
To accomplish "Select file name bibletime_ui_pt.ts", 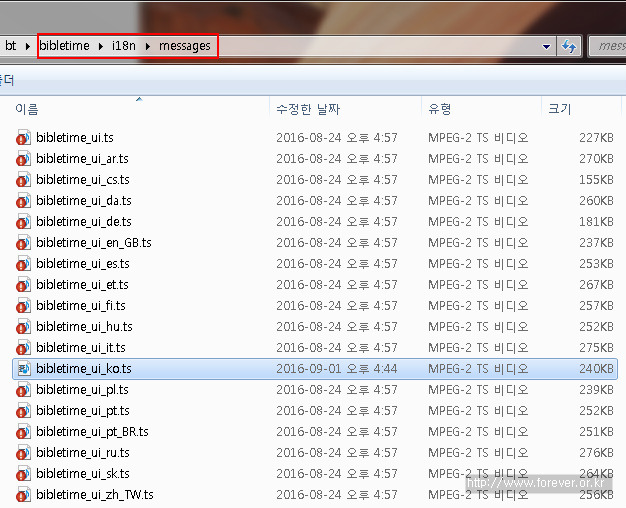I will (x=83, y=411).
